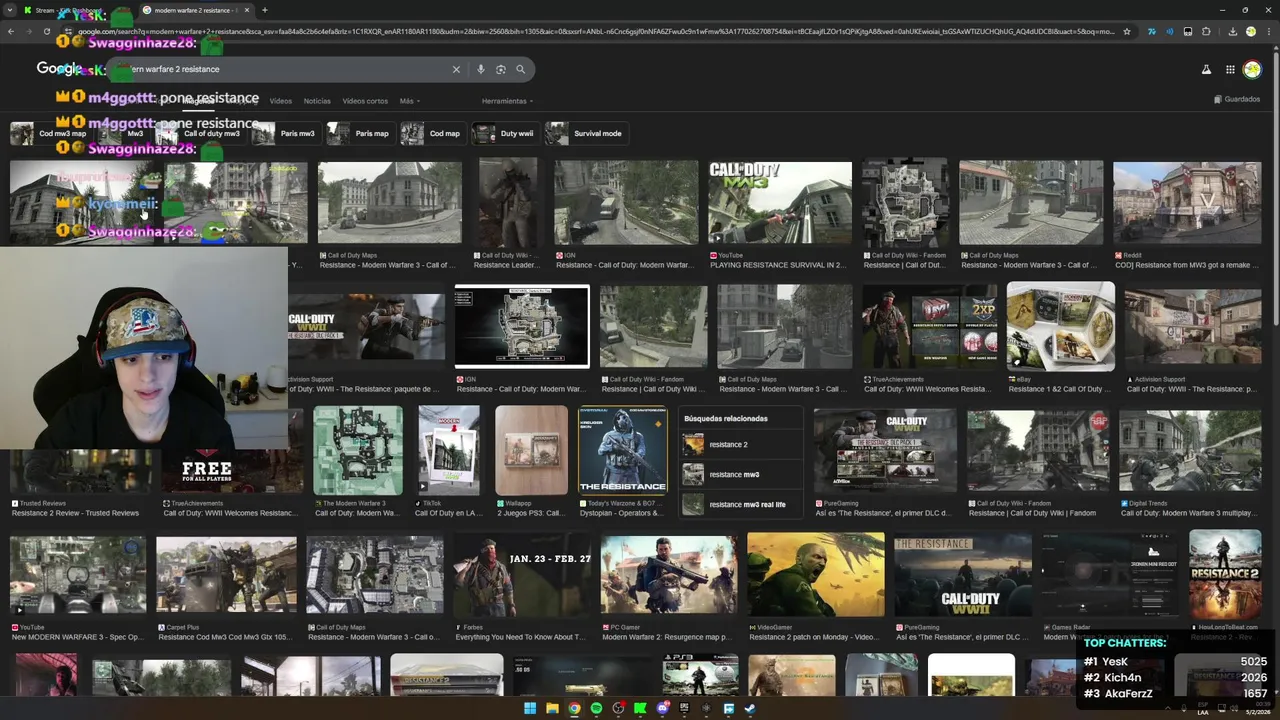Filter images by Paris mw3 chip

pos(286,133)
